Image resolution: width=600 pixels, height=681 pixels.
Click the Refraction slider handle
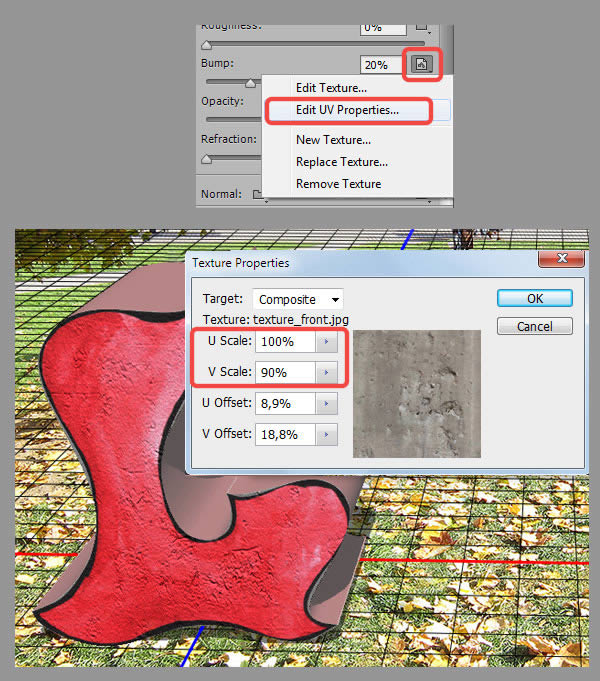coord(207,159)
